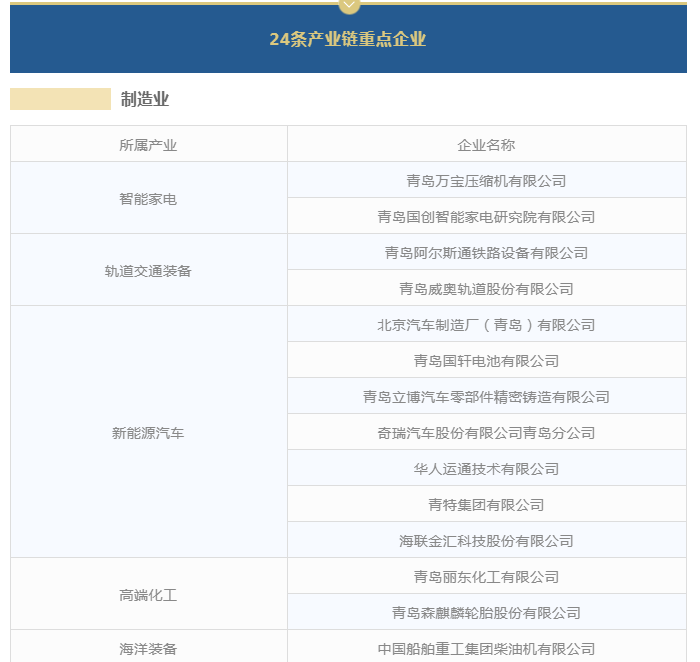Image resolution: width=700 pixels, height=662 pixels.
Task: Select the 海洋装备 industry cell
Action: tap(149, 648)
